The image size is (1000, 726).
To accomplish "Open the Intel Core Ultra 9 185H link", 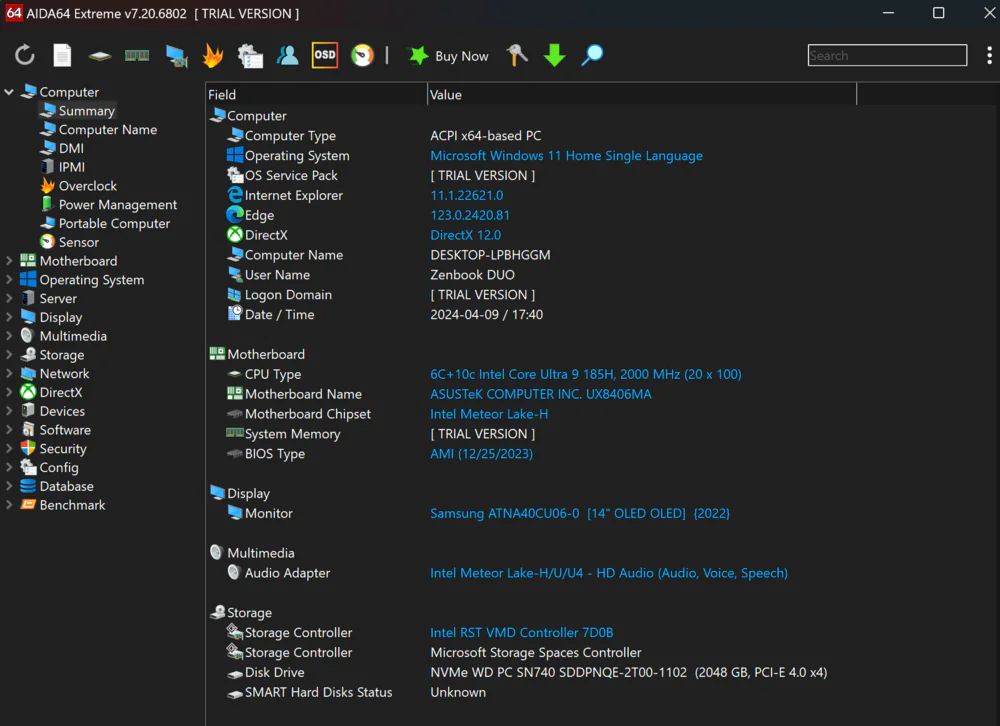I will pos(585,374).
